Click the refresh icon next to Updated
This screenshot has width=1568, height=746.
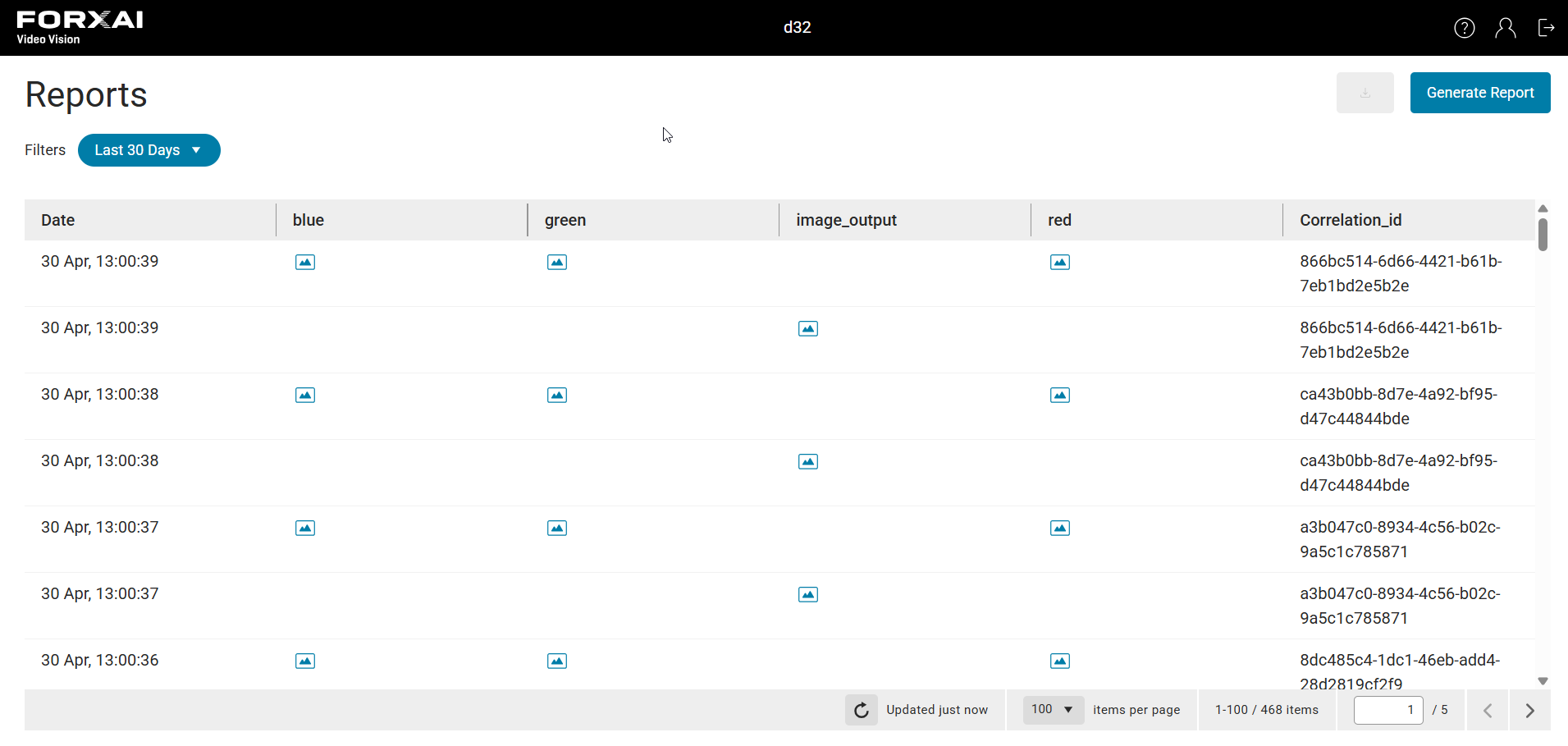point(862,710)
